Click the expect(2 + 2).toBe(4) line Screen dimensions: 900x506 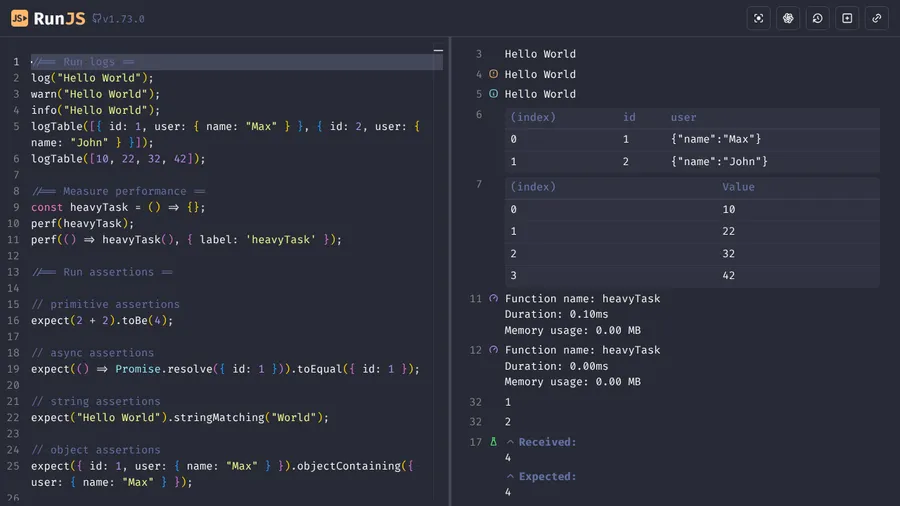coord(102,320)
